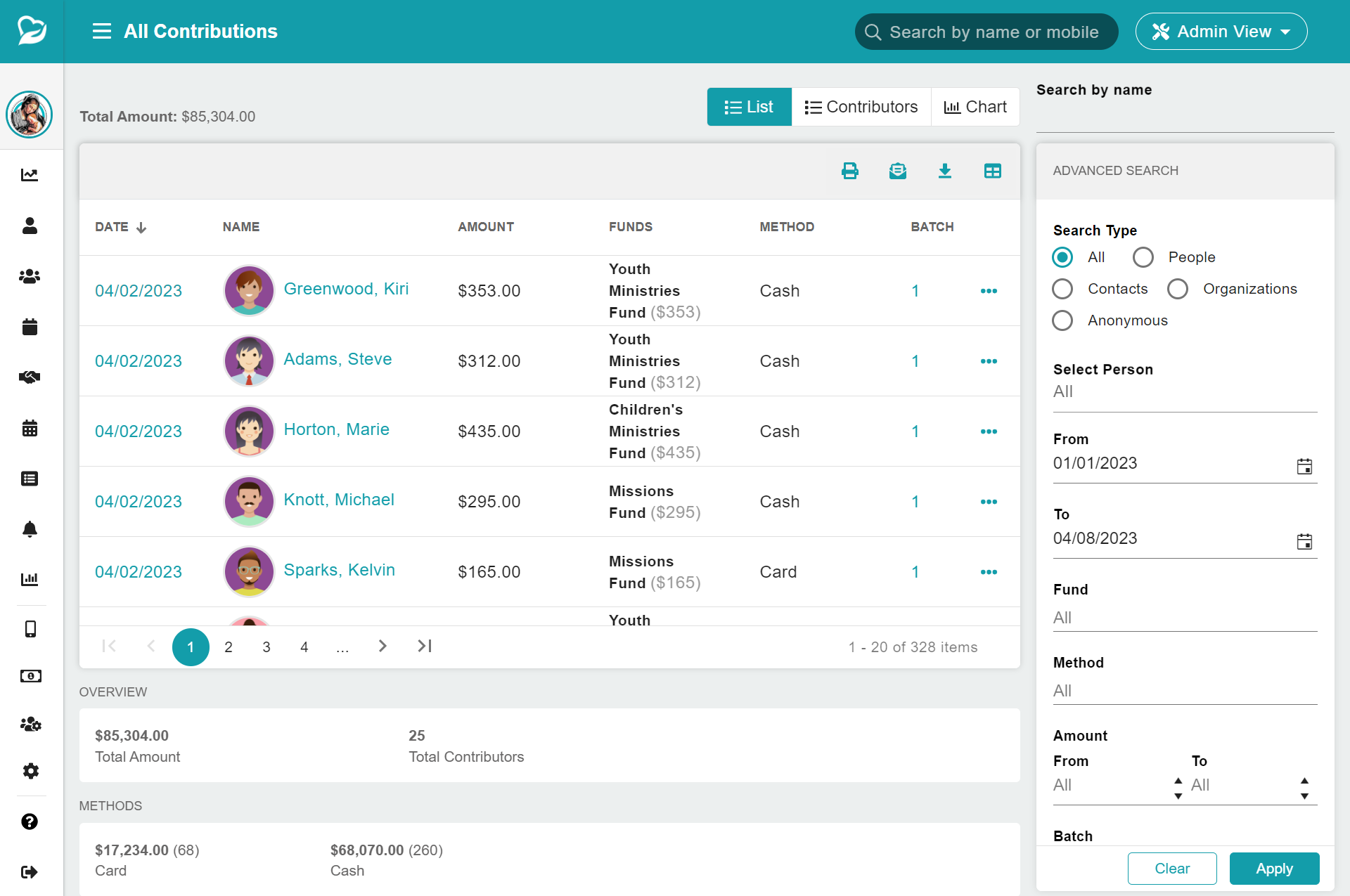Open the handshake sidebar icon
The width and height of the screenshot is (1350, 896).
[30, 377]
